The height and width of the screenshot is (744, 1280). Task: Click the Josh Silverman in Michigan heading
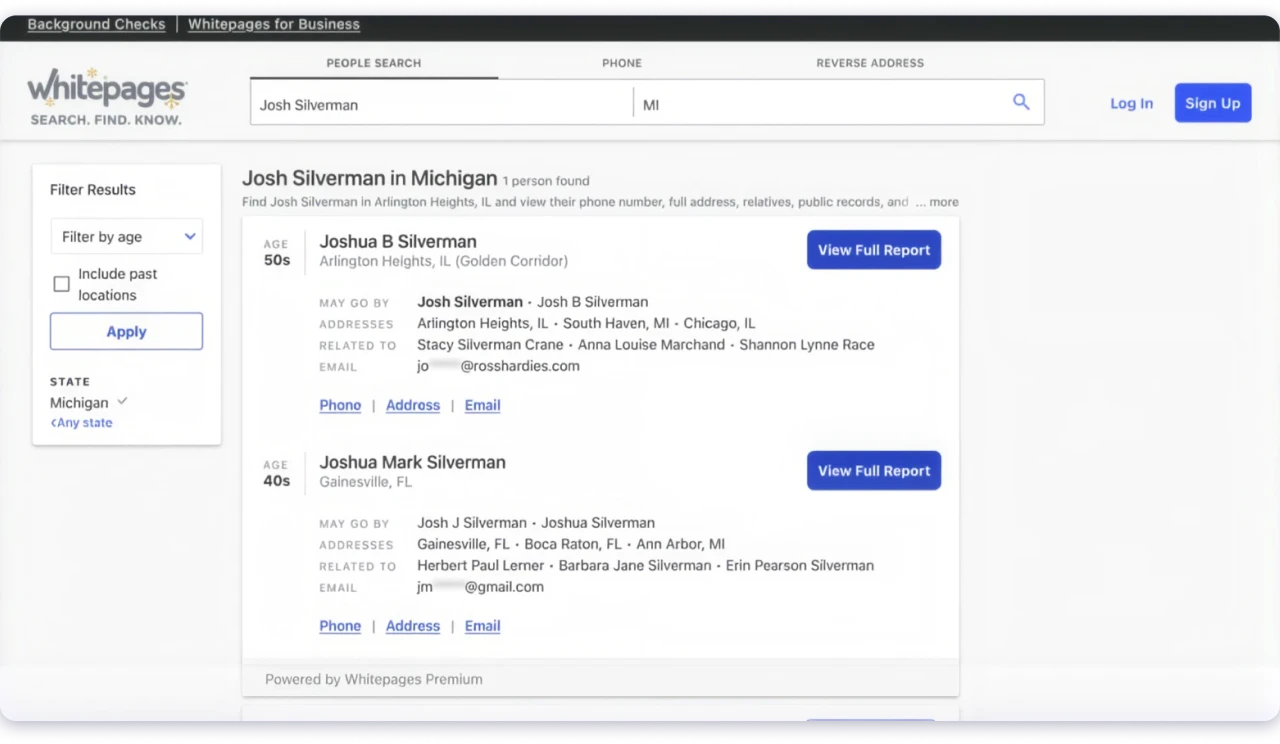[370, 178]
